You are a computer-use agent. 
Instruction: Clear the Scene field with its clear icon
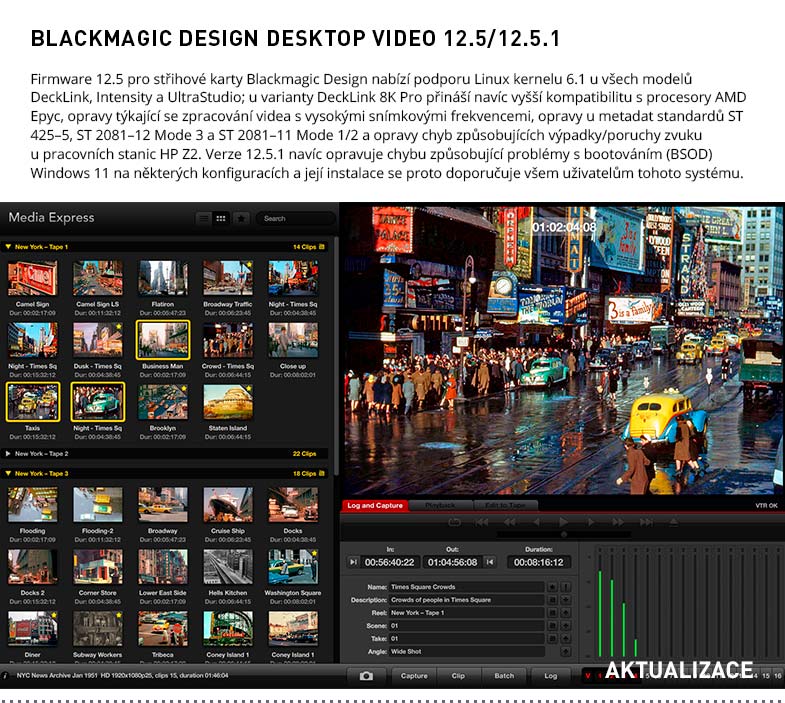(552, 626)
